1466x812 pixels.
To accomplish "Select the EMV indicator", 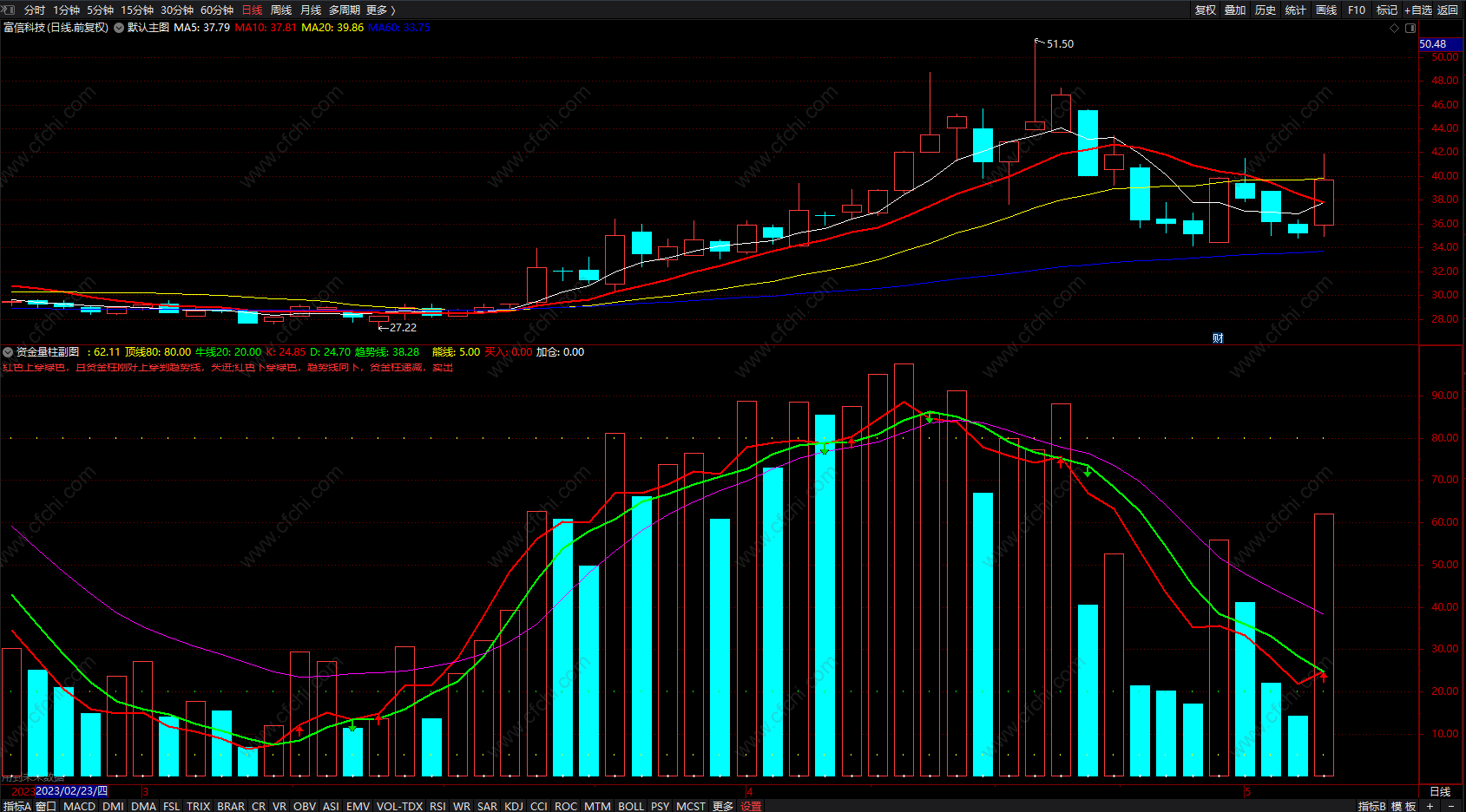I will (358, 806).
